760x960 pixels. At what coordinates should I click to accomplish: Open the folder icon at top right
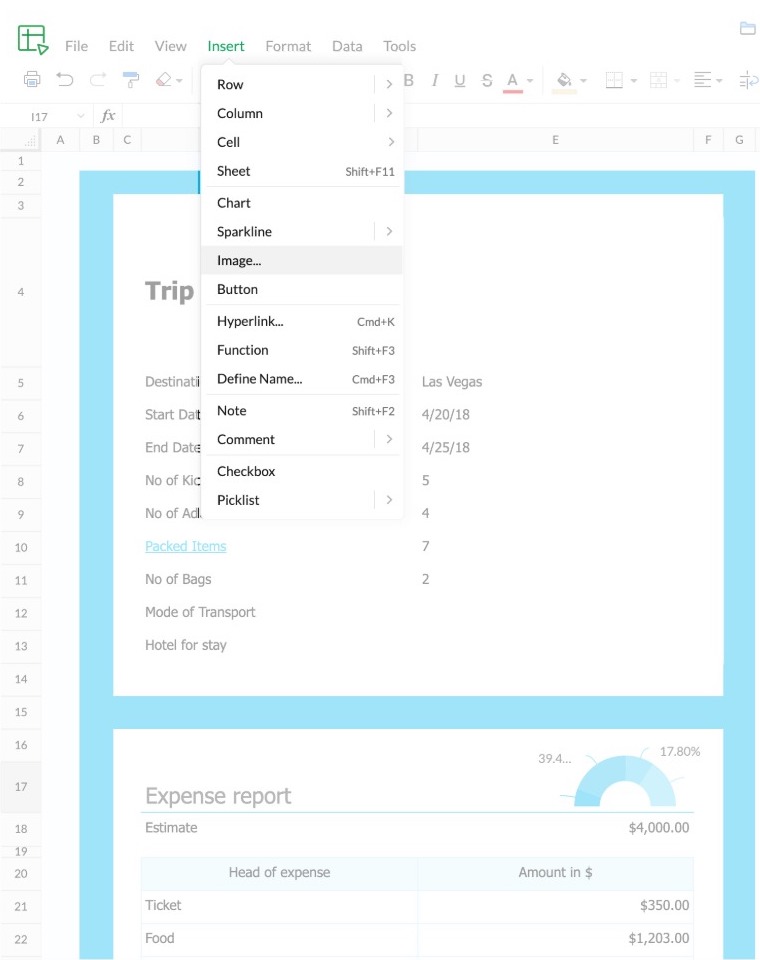click(747, 28)
